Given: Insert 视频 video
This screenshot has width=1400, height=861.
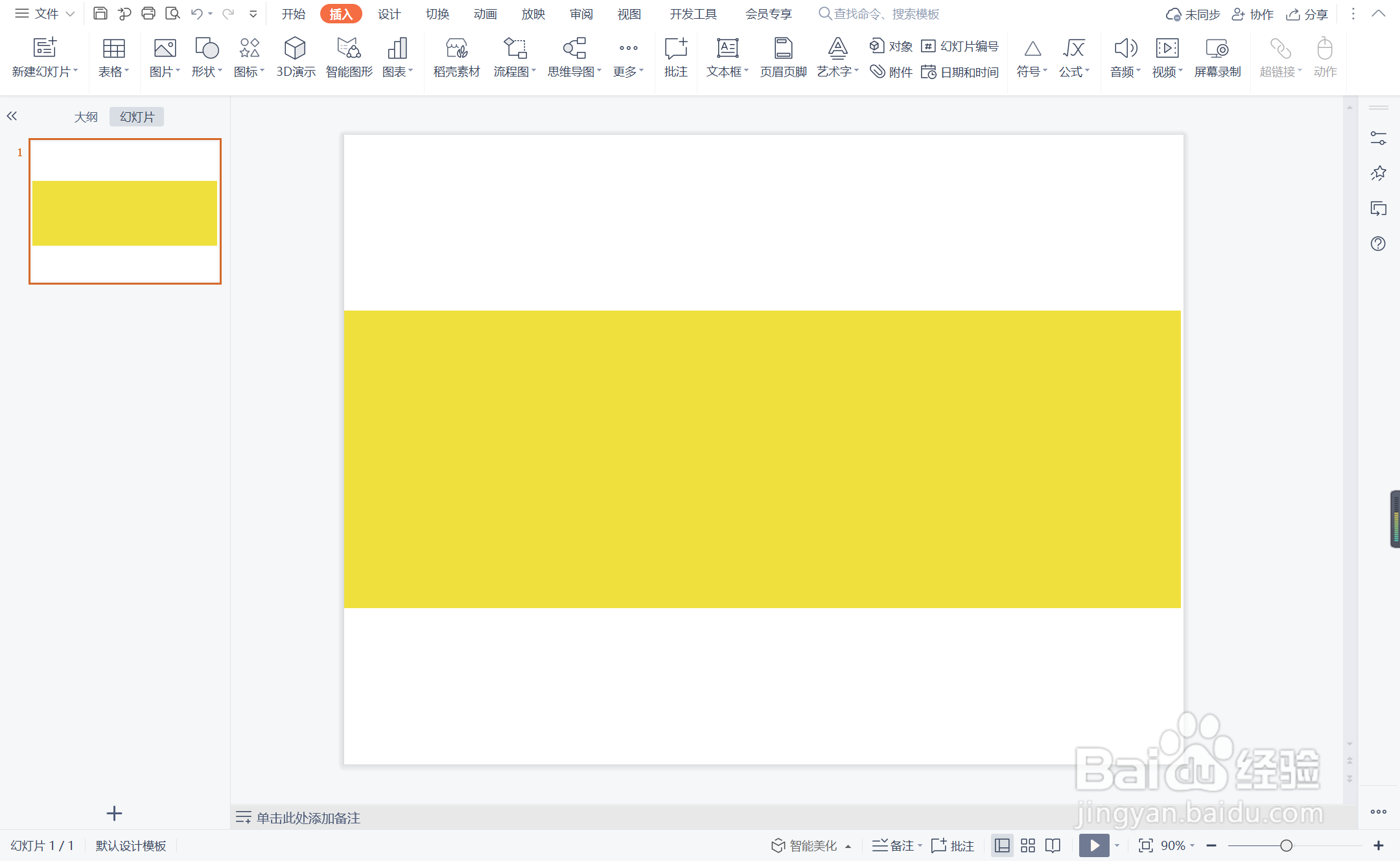Looking at the screenshot, I should pyautogui.click(x=1167, y=57).
